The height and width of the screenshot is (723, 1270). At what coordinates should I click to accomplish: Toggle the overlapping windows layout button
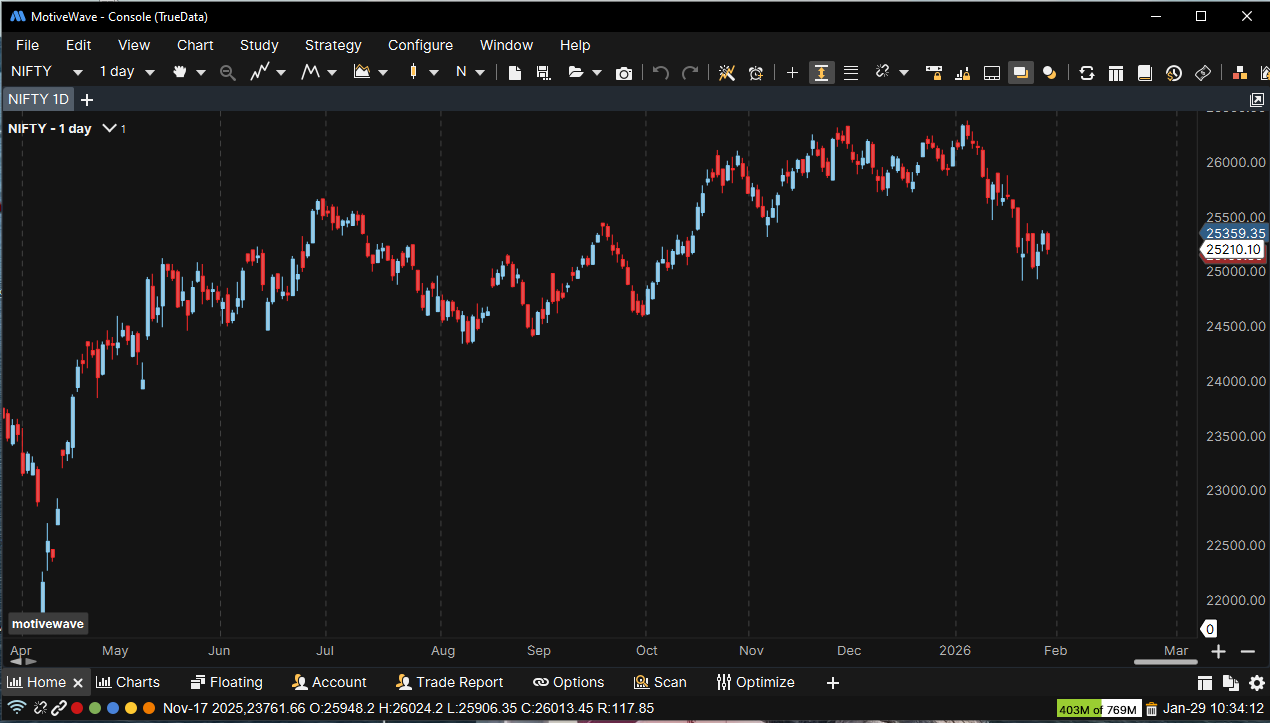[1020, 73]
